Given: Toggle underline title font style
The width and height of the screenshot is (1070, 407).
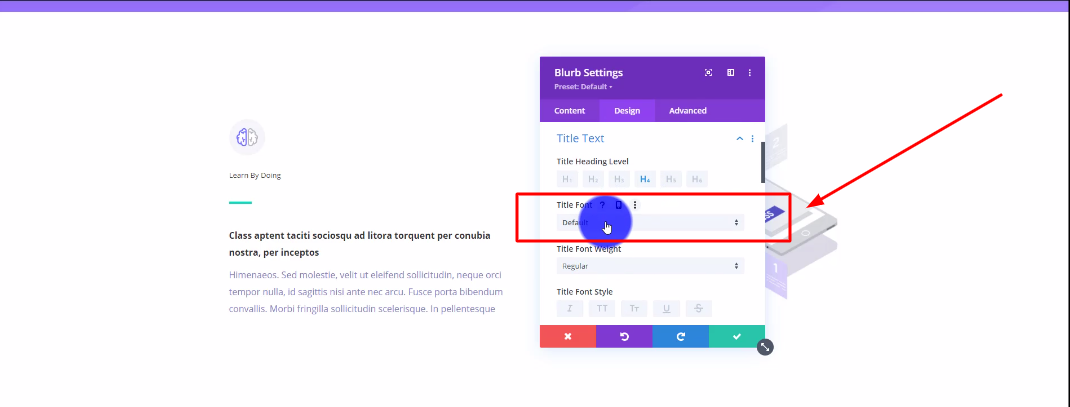Looking at the screenshot, I should coord(666,309).
